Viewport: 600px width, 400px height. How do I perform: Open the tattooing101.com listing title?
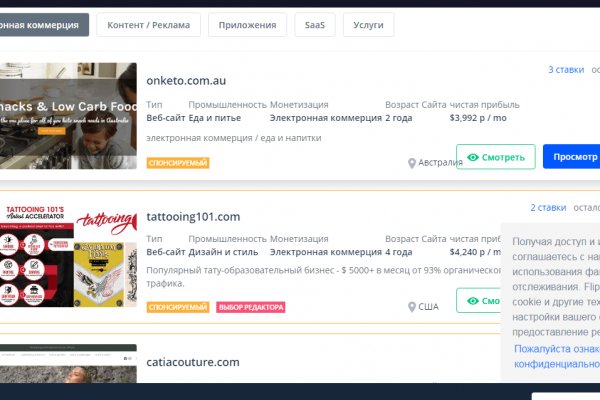tap(193, 216)
